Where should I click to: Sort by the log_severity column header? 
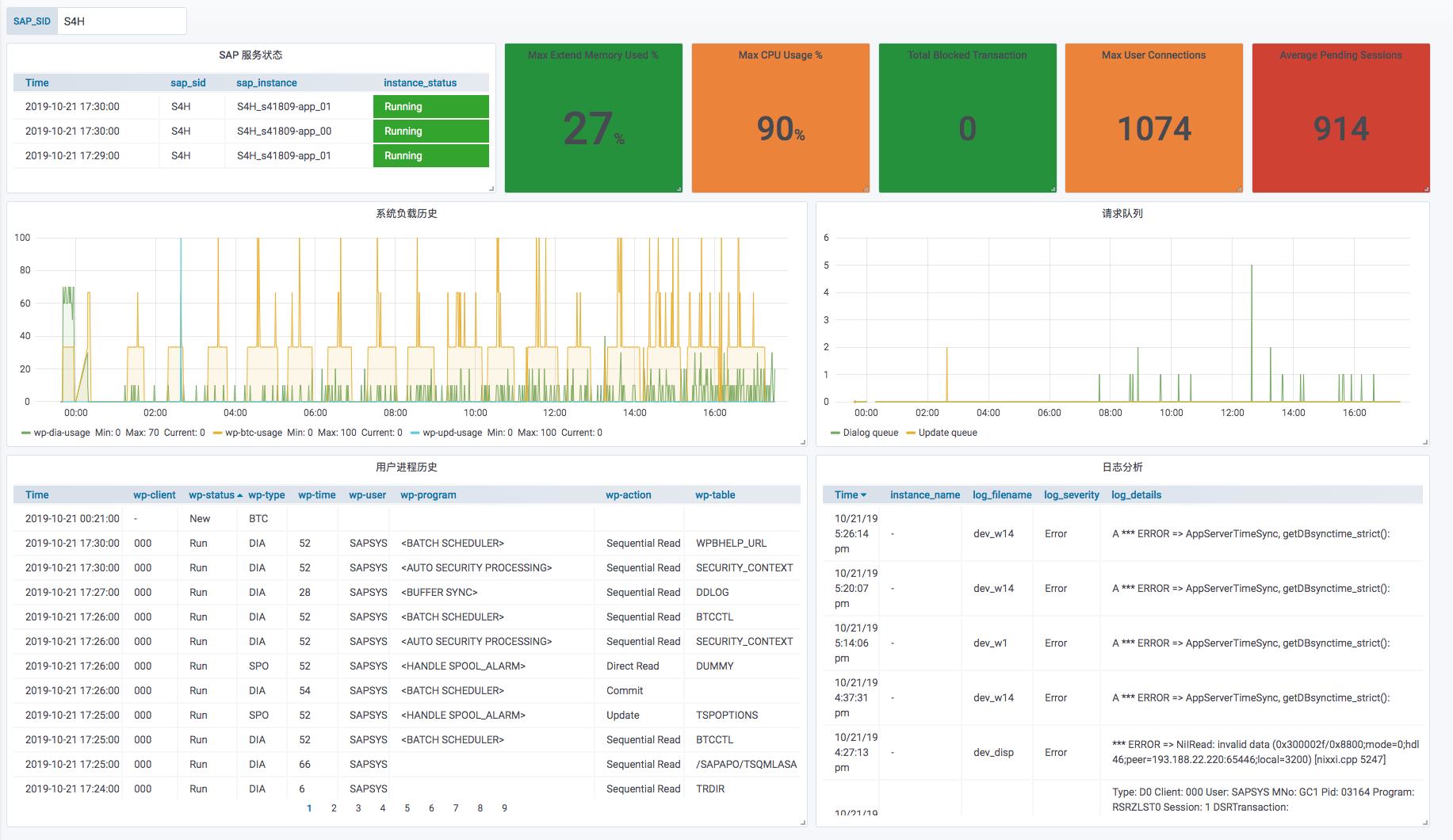[1071, 495]
